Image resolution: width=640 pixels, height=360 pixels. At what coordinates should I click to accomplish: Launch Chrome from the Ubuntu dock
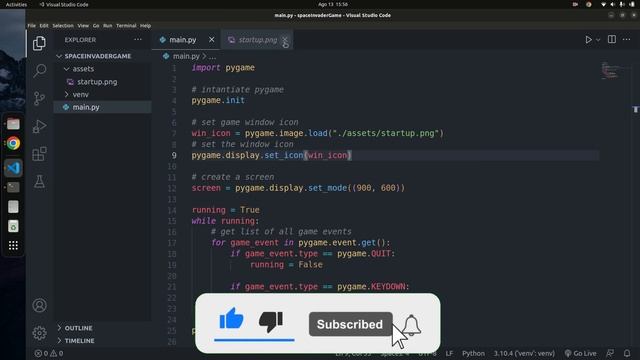point(13,144)
